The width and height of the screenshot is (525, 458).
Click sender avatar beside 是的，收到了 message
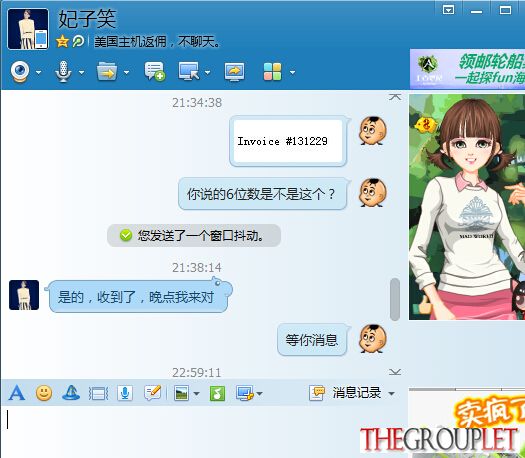tap(24, 295)
